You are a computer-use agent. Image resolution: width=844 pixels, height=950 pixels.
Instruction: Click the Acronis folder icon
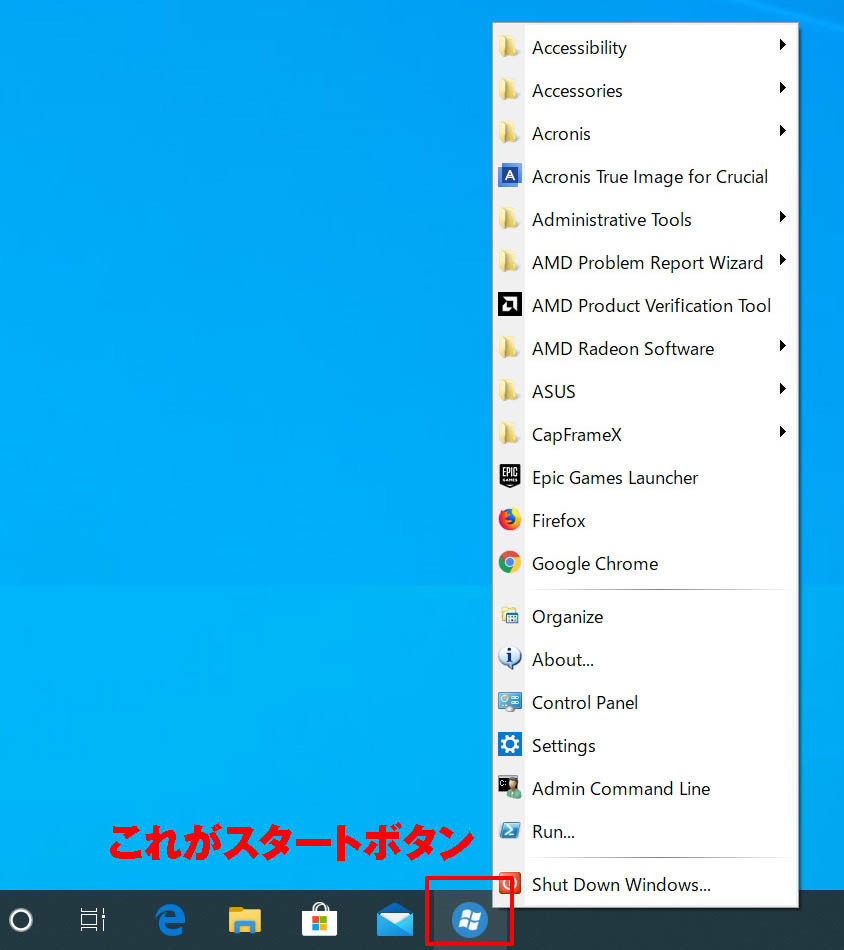(x=509, y=133)
